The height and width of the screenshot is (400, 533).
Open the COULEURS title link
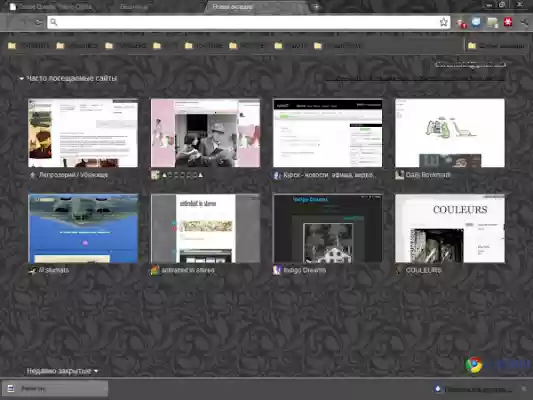(423, 271)
